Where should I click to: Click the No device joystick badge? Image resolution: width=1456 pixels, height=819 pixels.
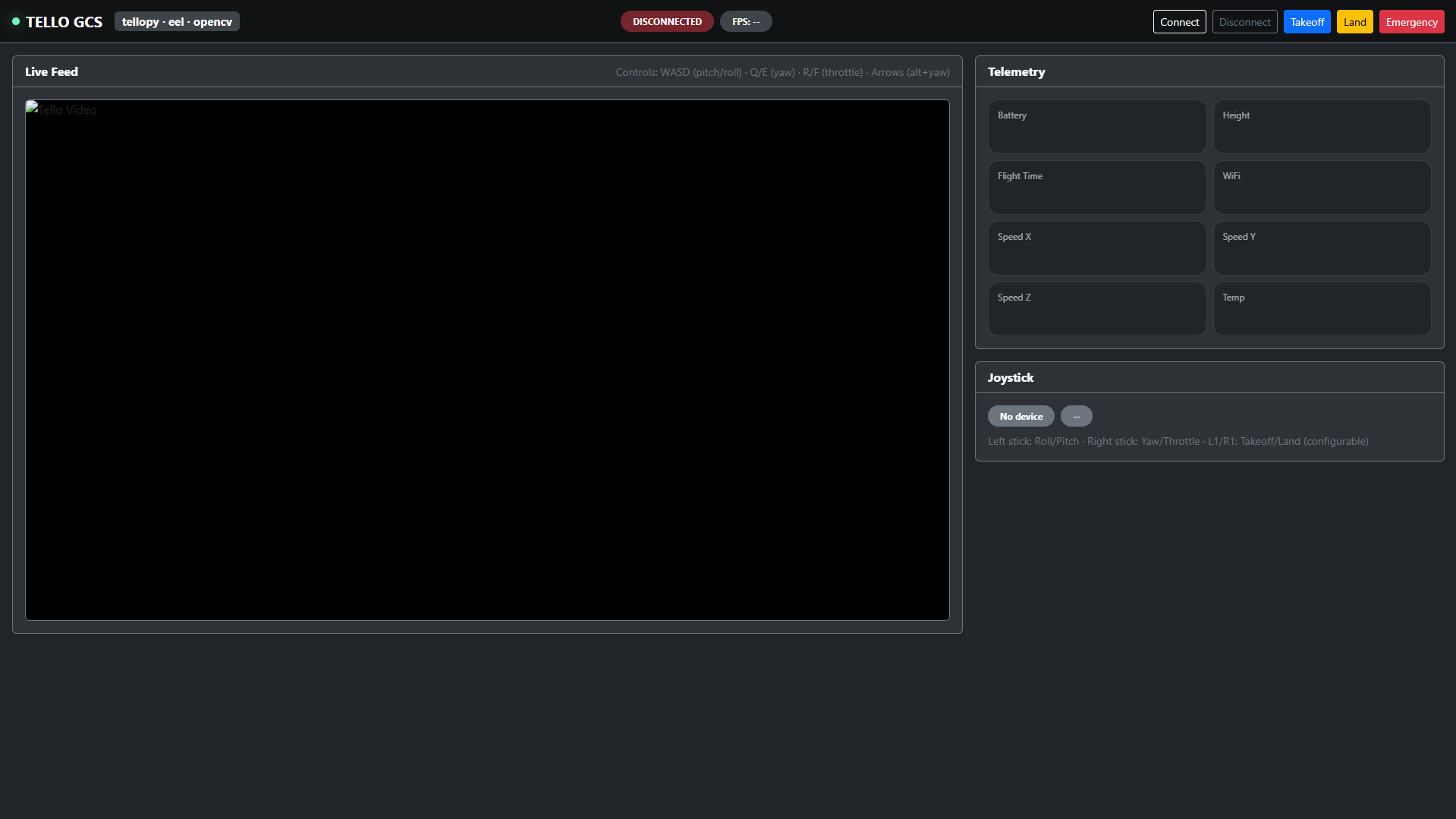pyautogui.click(x=1020, y=417)
